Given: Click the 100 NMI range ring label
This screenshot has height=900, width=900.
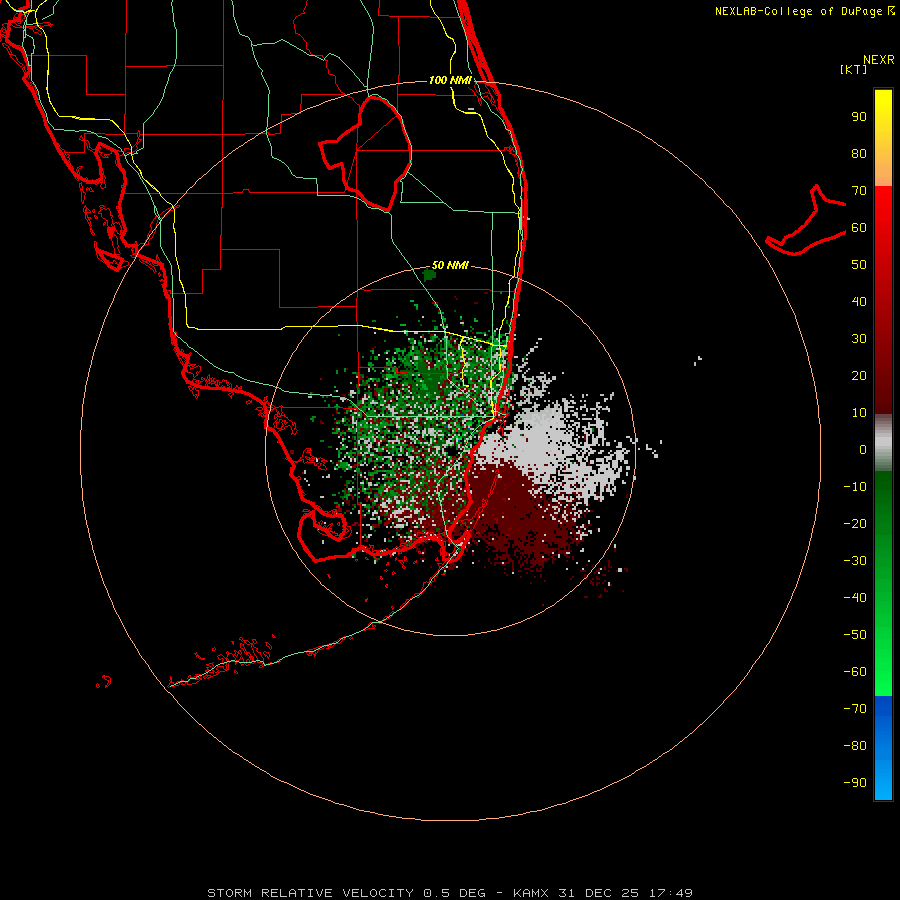Looking at the screenshot, I should click(450, 80).
